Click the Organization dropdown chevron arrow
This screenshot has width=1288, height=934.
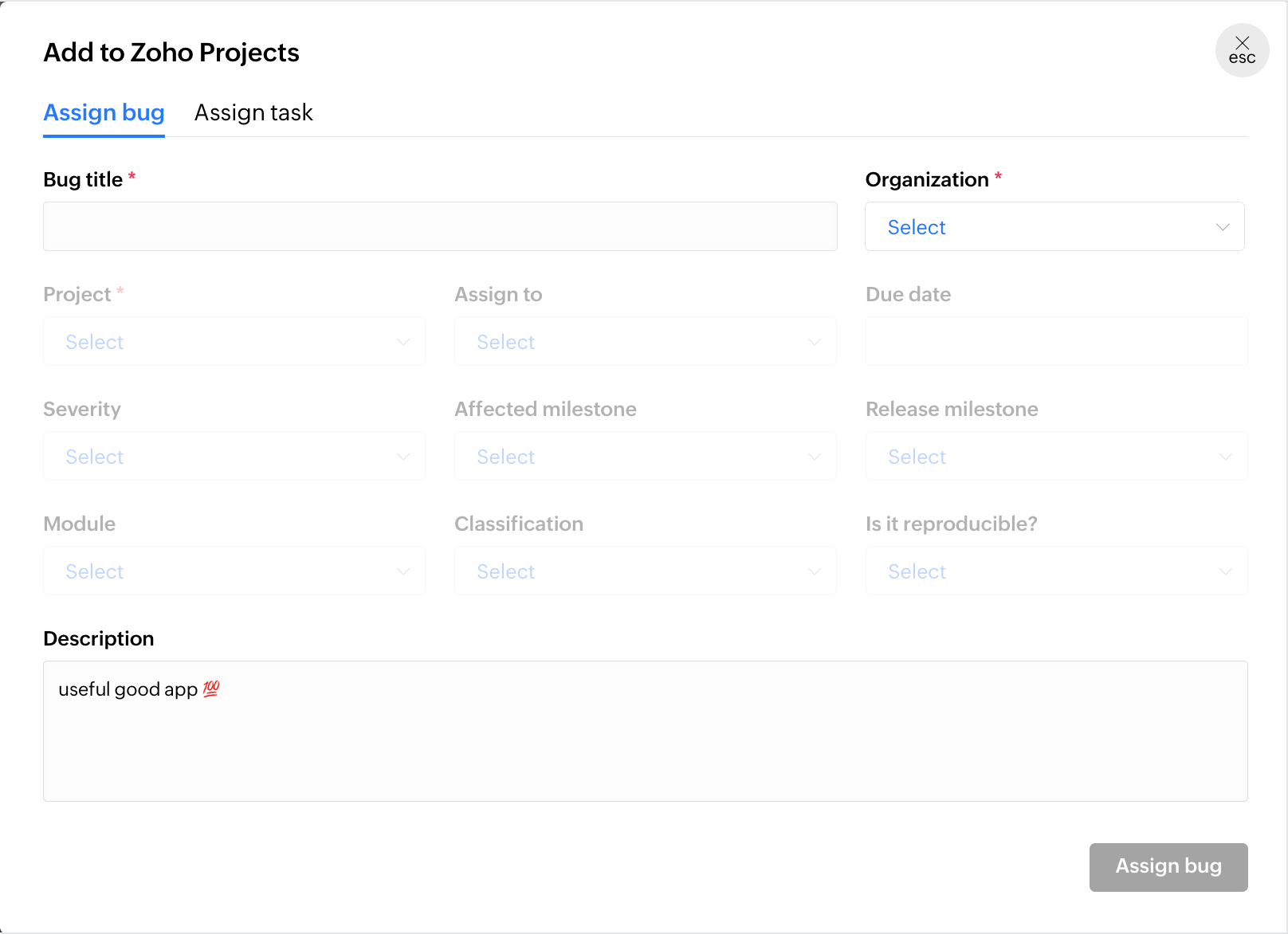pos(1223,227)
